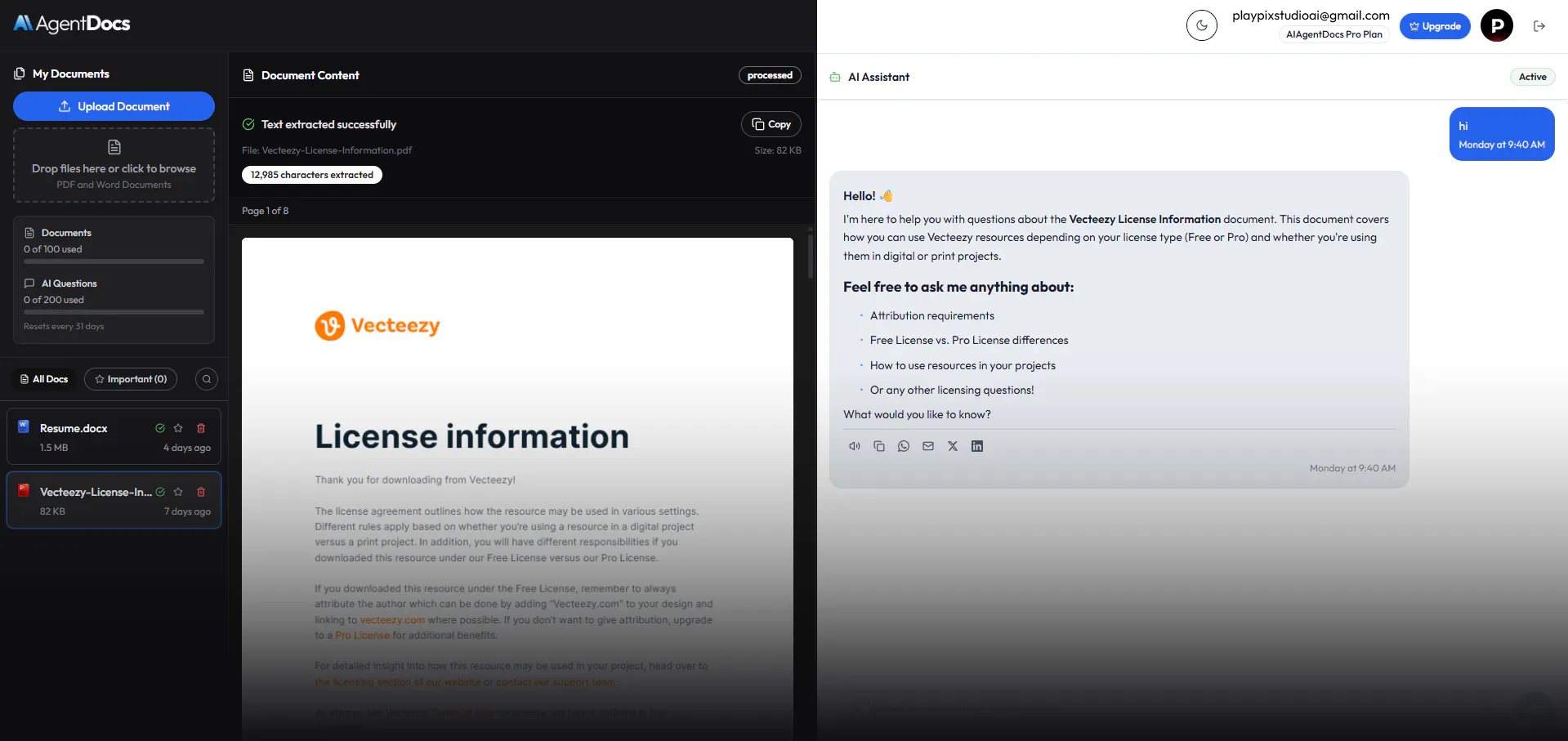Select the Important (0) filter

pyautogui.click(x=131, y=379)
